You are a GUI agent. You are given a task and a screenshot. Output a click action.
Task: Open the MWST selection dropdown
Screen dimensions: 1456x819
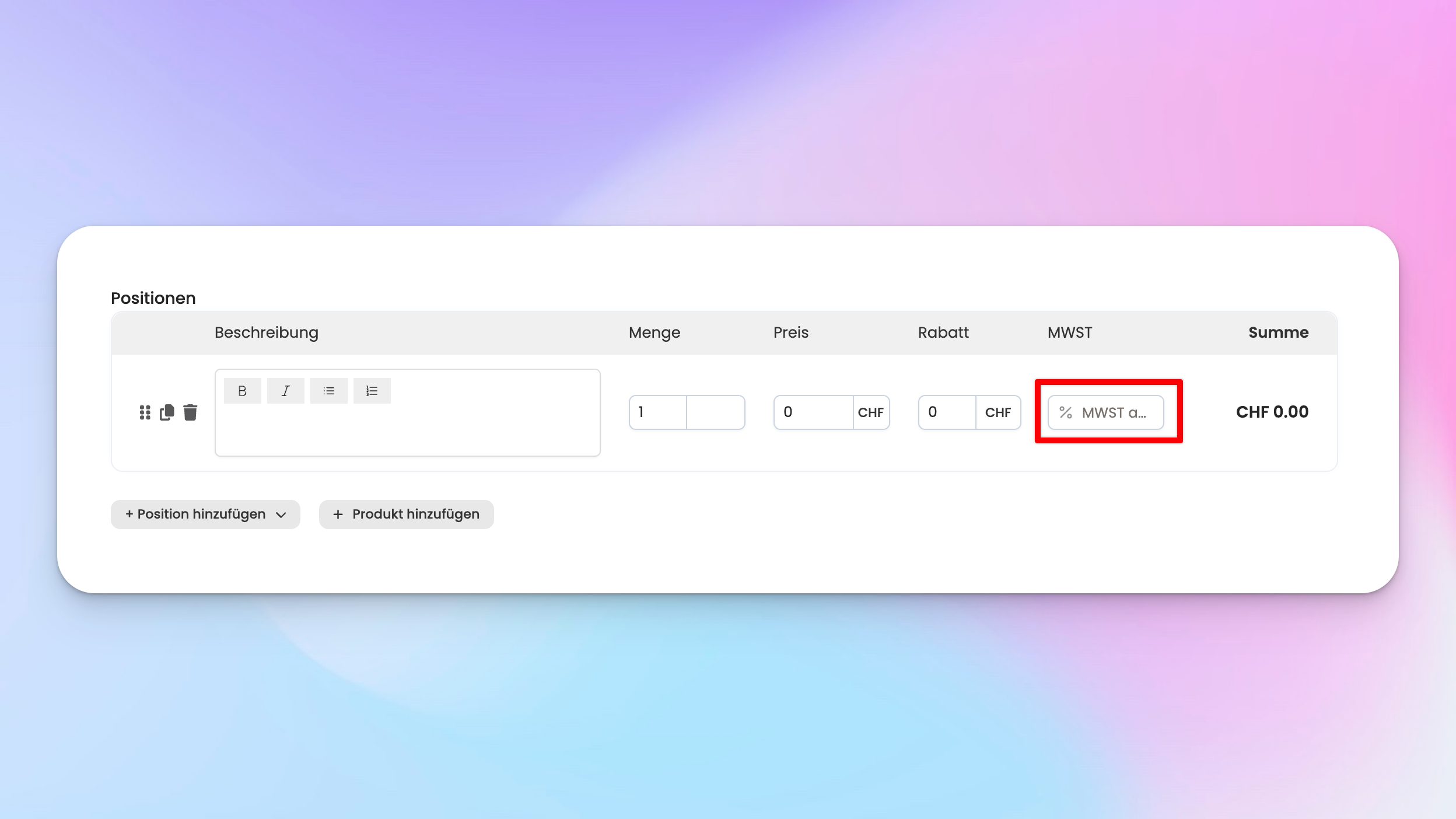click(1113, 412)
